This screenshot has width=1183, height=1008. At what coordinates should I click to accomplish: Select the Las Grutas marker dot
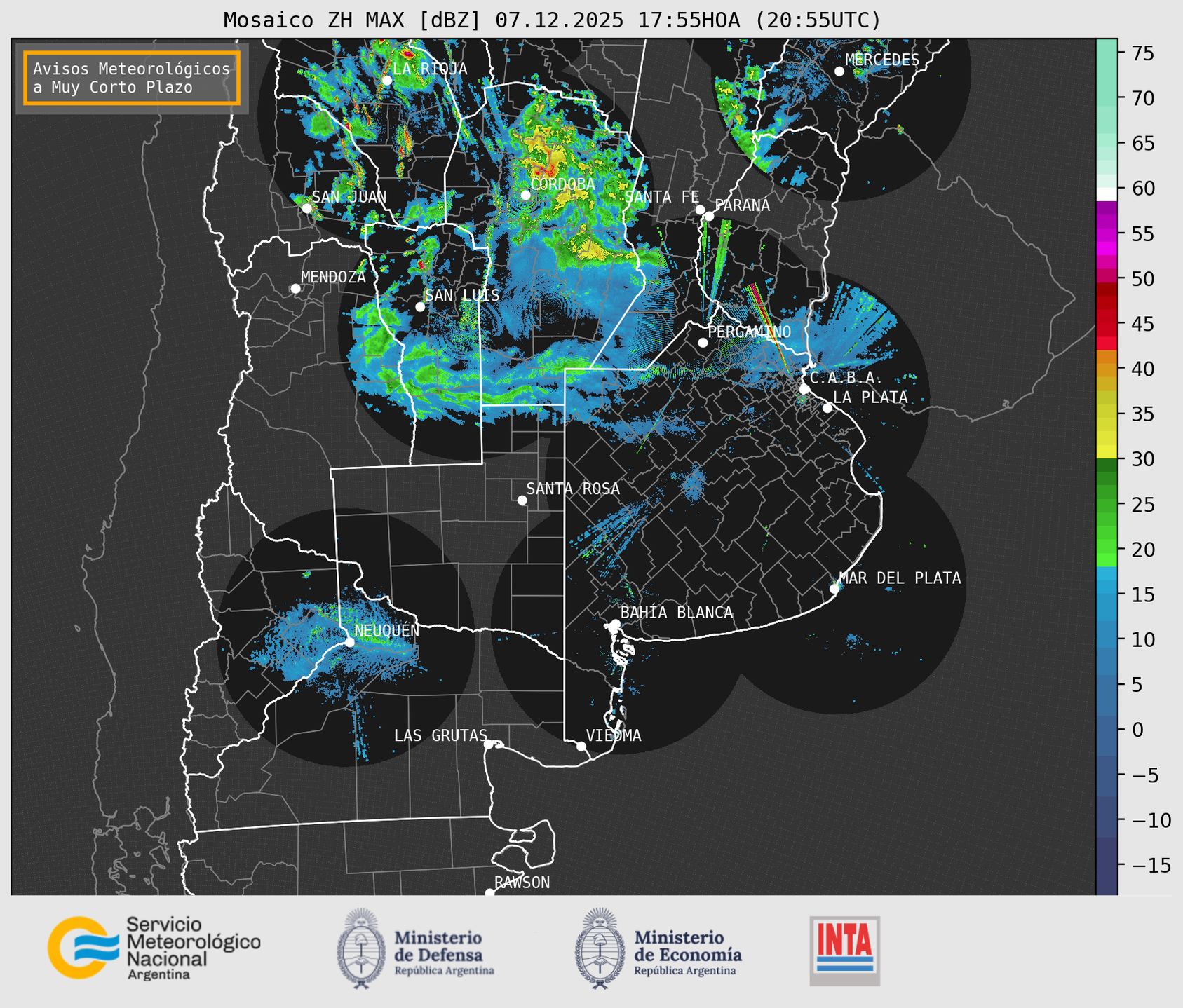(489, 744)
